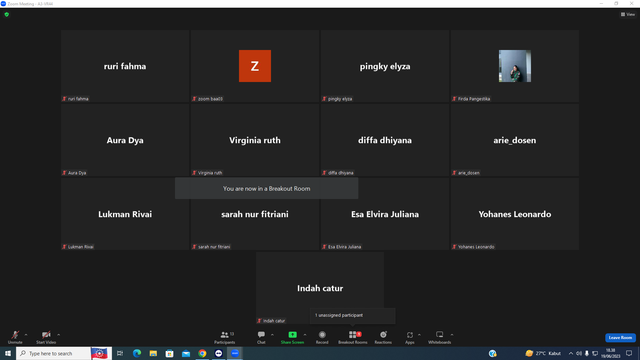Click the green encryption shield icon

[x=7, y=14]
